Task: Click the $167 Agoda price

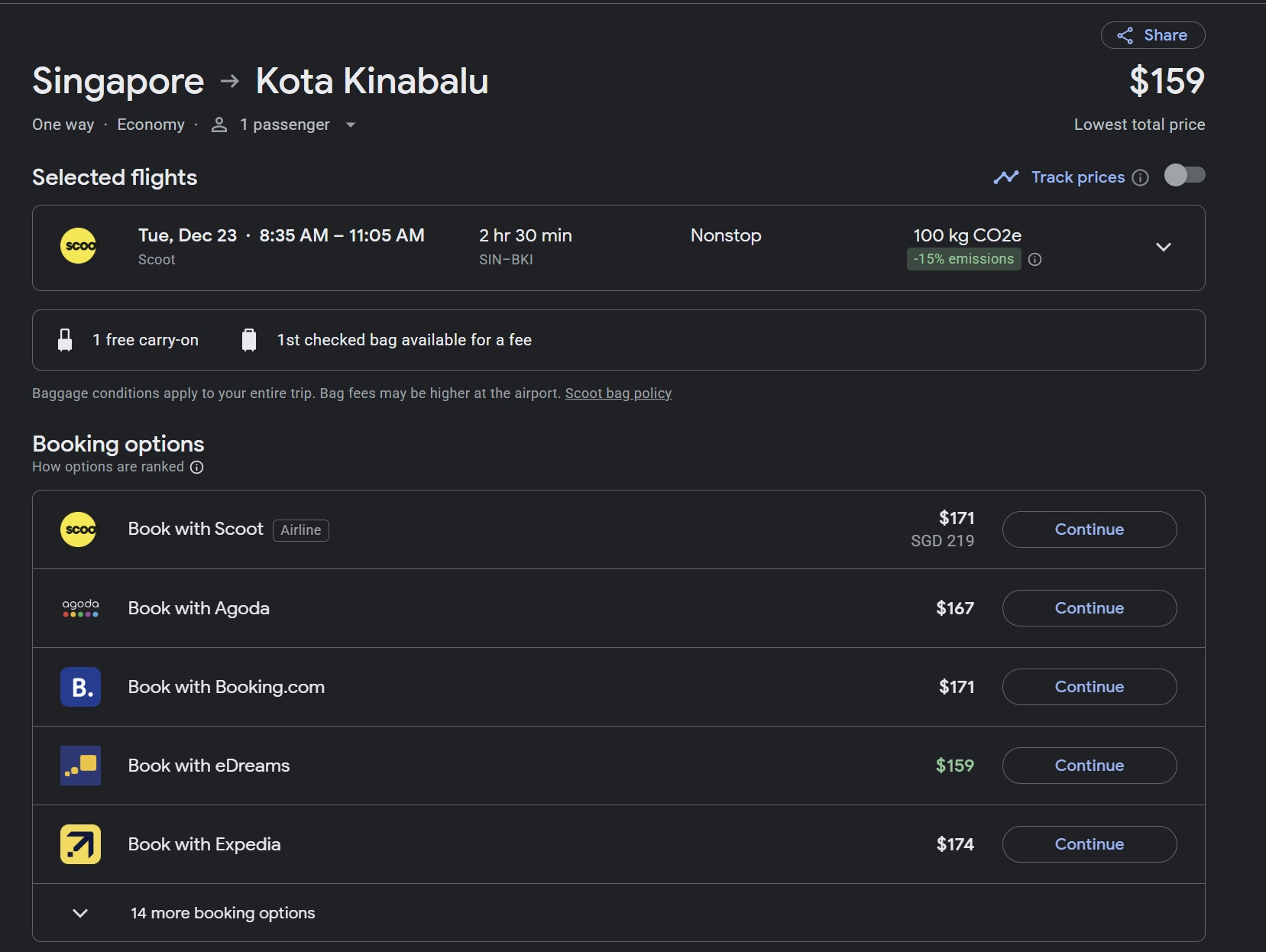Action: tap(955, 608)
